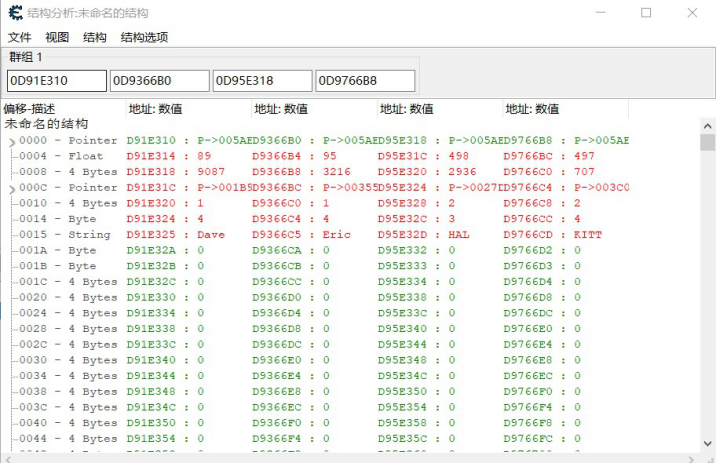Click the float value 498
The height and width of the screenshot is (464, 717).
pyautogui.click(x=459, y=156)
